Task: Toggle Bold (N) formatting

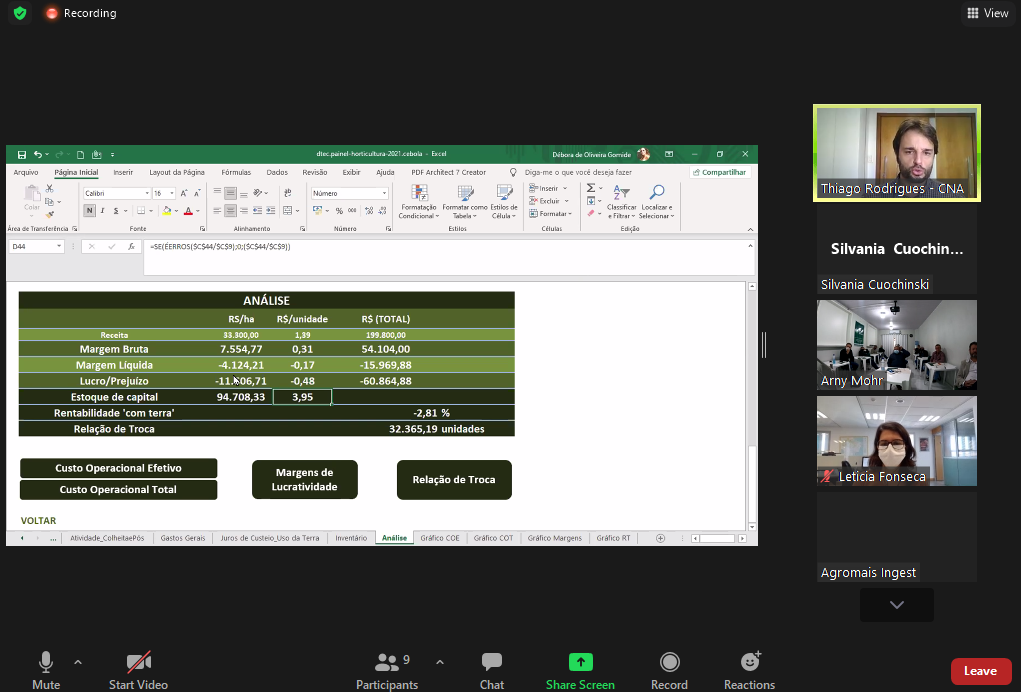Action: click(x=89, y=211)
